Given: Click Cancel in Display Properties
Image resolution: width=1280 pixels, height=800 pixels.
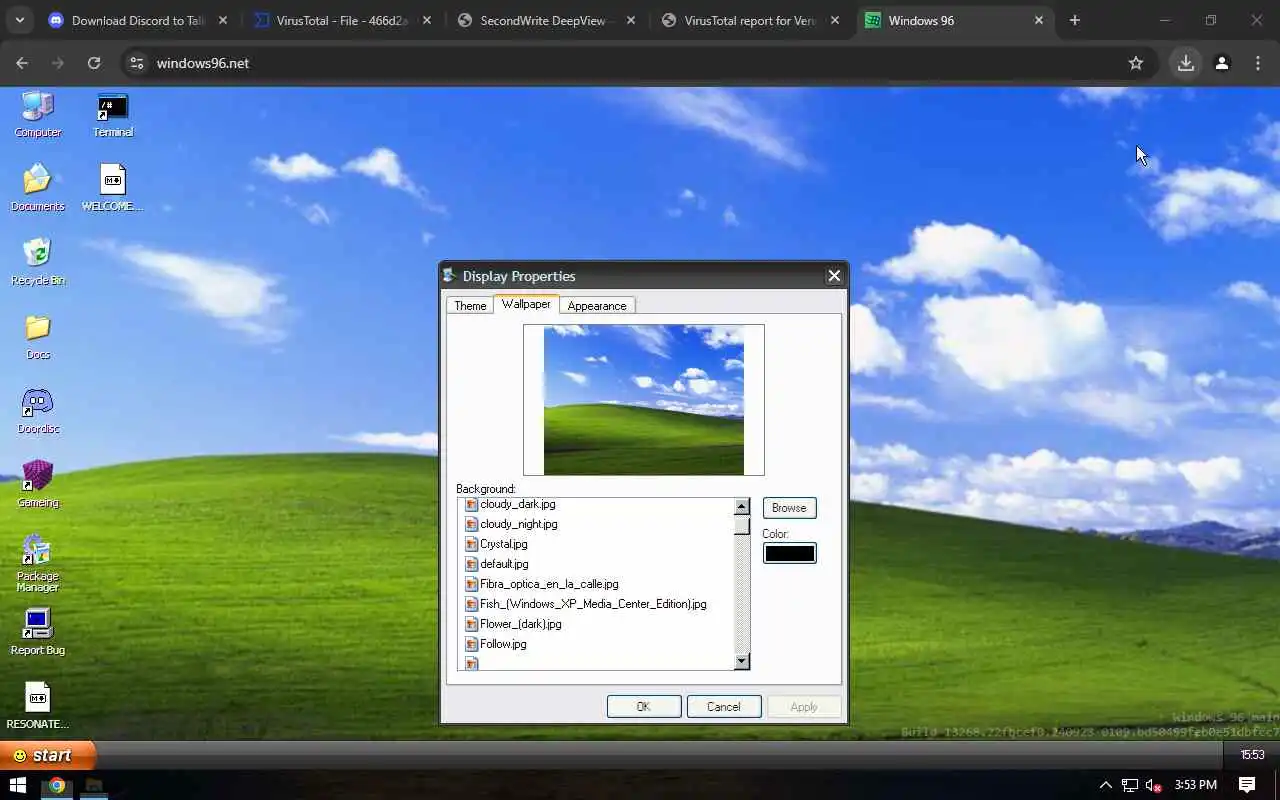Looking at the screenshot, I should pos(723,706).
